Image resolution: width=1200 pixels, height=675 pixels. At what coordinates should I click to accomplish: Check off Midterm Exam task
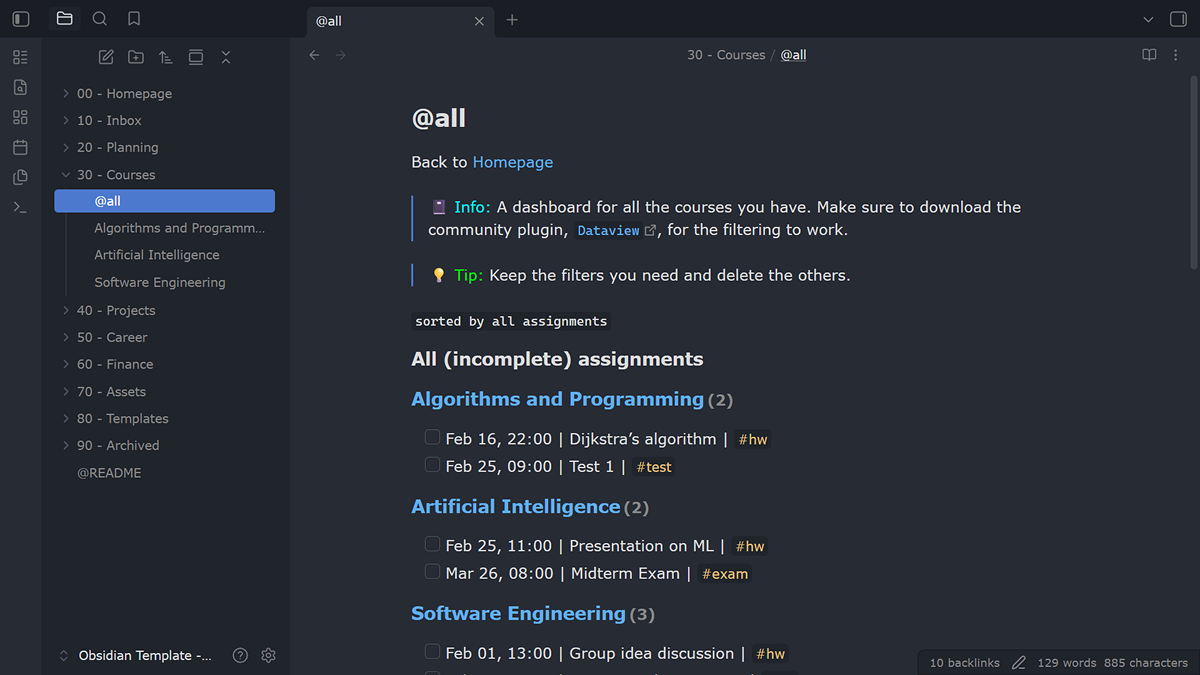tap(432, 572)
